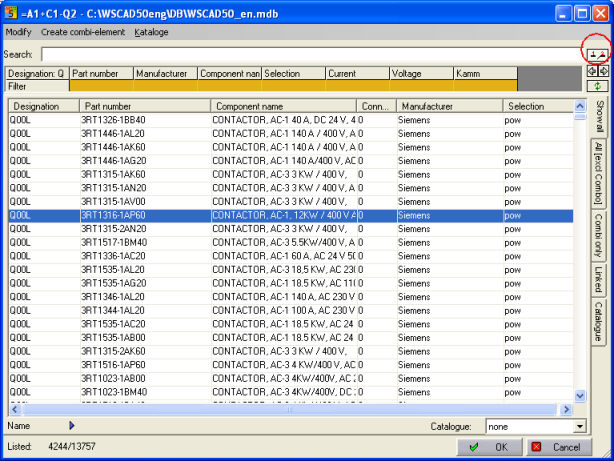
Task: Open the Modify menu
Action: pyautogui.click(x=18, y=32)
